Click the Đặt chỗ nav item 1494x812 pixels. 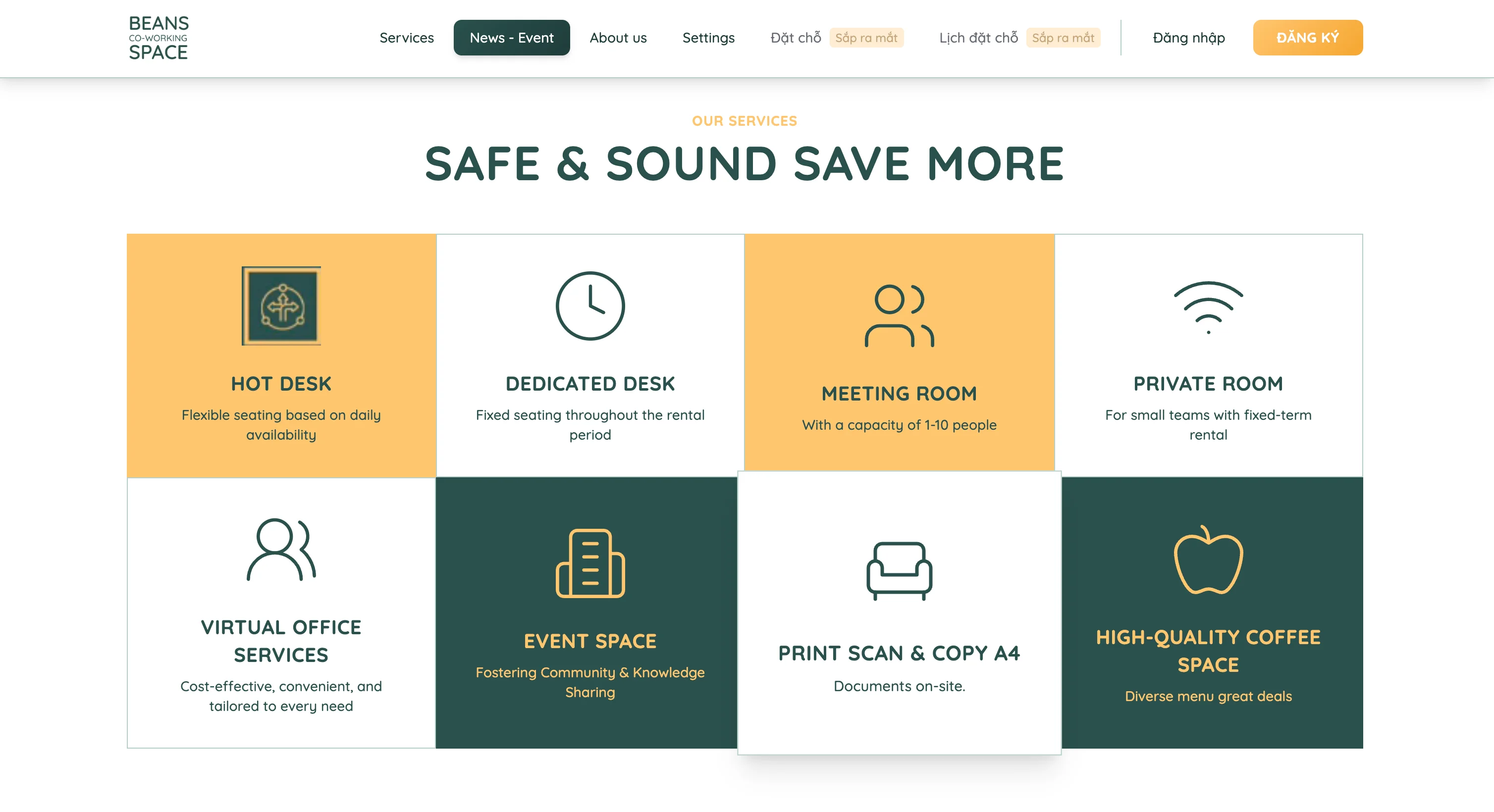click(795, 38)
